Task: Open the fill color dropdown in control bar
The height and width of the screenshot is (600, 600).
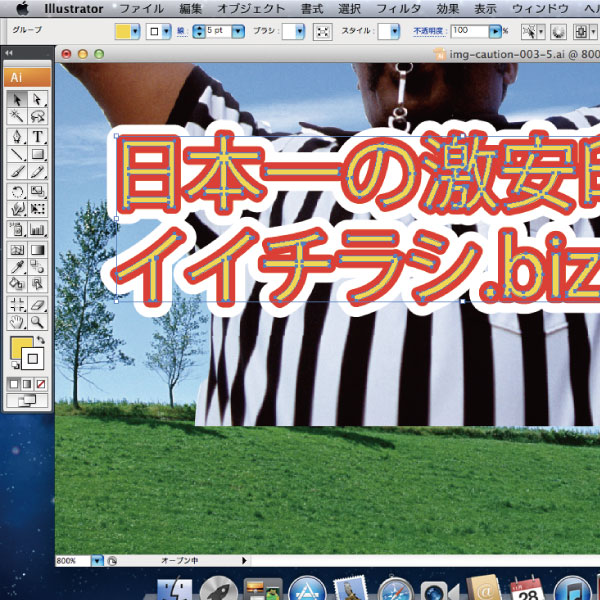Action: click(x=135, y=32)
